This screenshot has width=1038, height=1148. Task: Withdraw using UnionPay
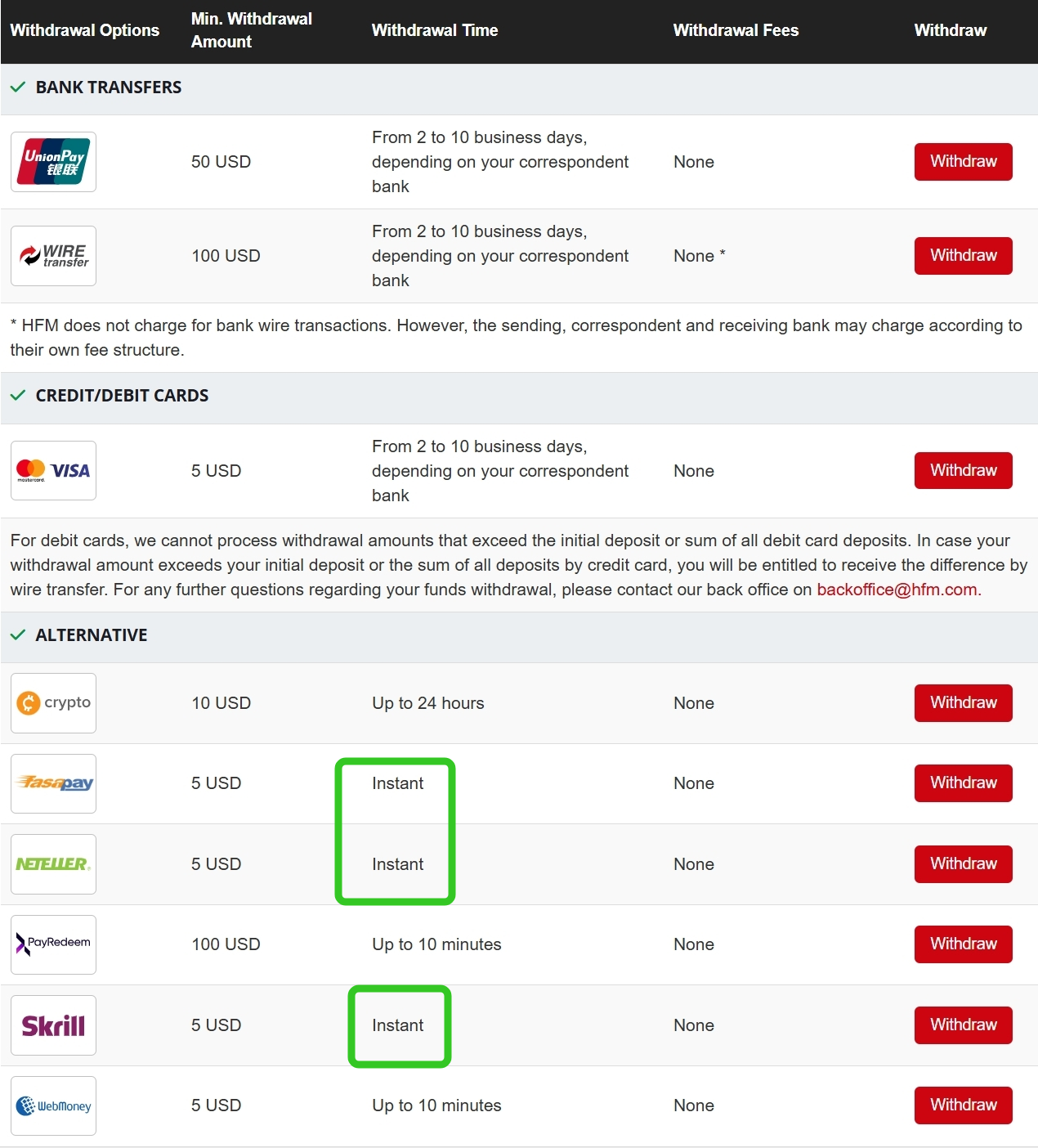[963, 162]
